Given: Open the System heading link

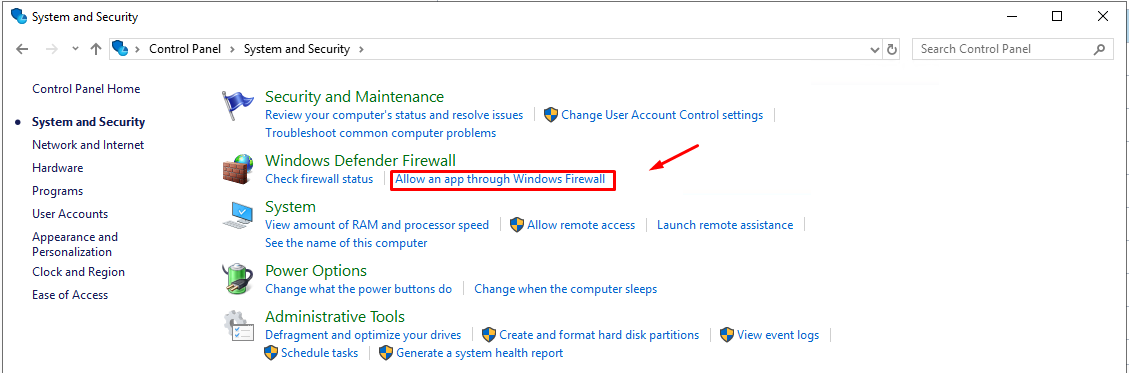Looking at the screenshot, I should pyautogui.click(x=290, y=207).
